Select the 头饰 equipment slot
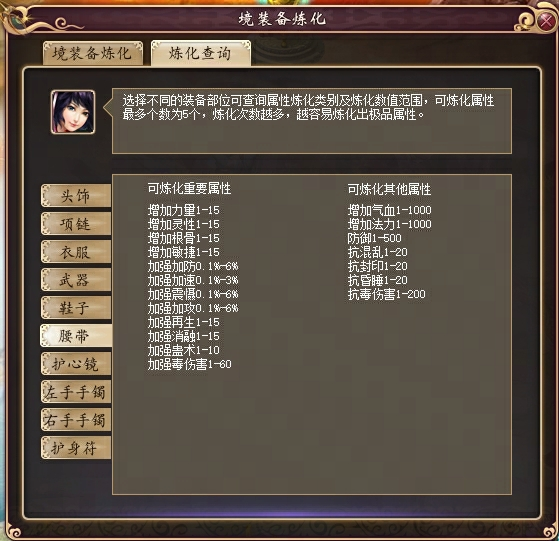Viewport: 559px width, 541px height. coord(76,196)
